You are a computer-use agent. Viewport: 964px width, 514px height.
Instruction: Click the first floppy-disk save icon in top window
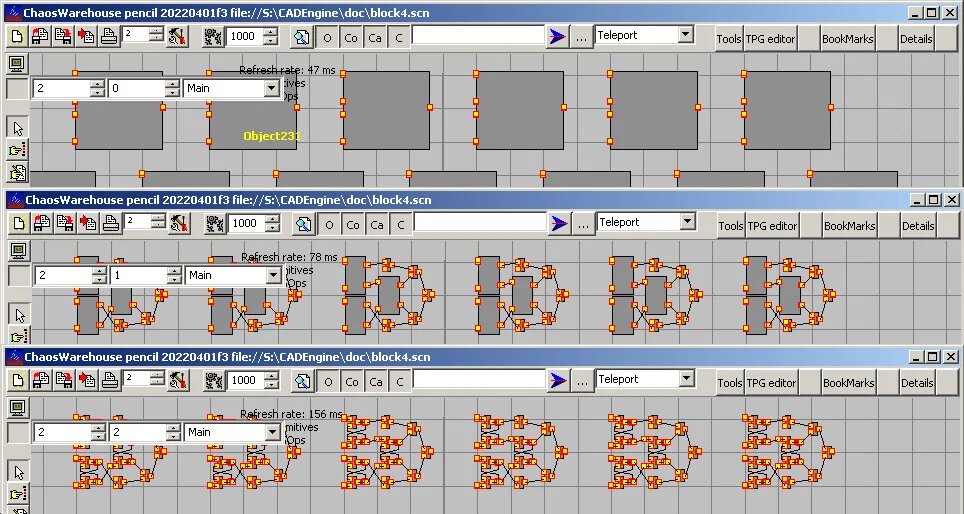[40, 36]
